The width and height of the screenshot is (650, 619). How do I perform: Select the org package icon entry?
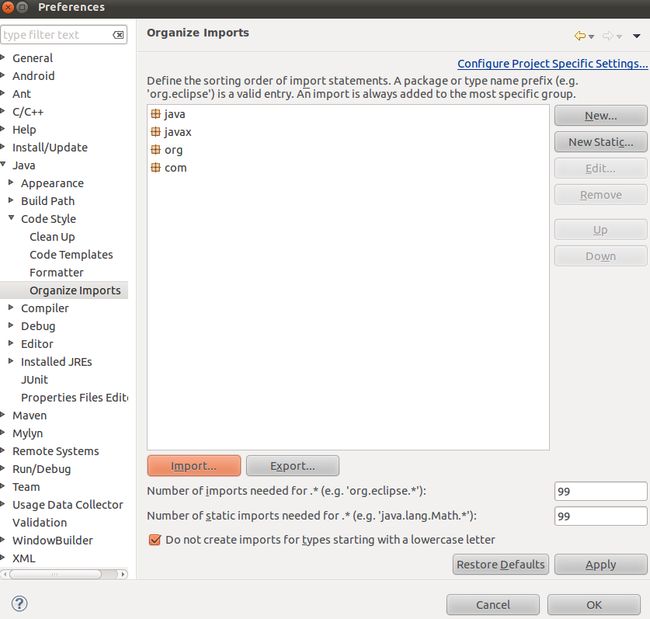pyautogui.click(x=155, y=150)
